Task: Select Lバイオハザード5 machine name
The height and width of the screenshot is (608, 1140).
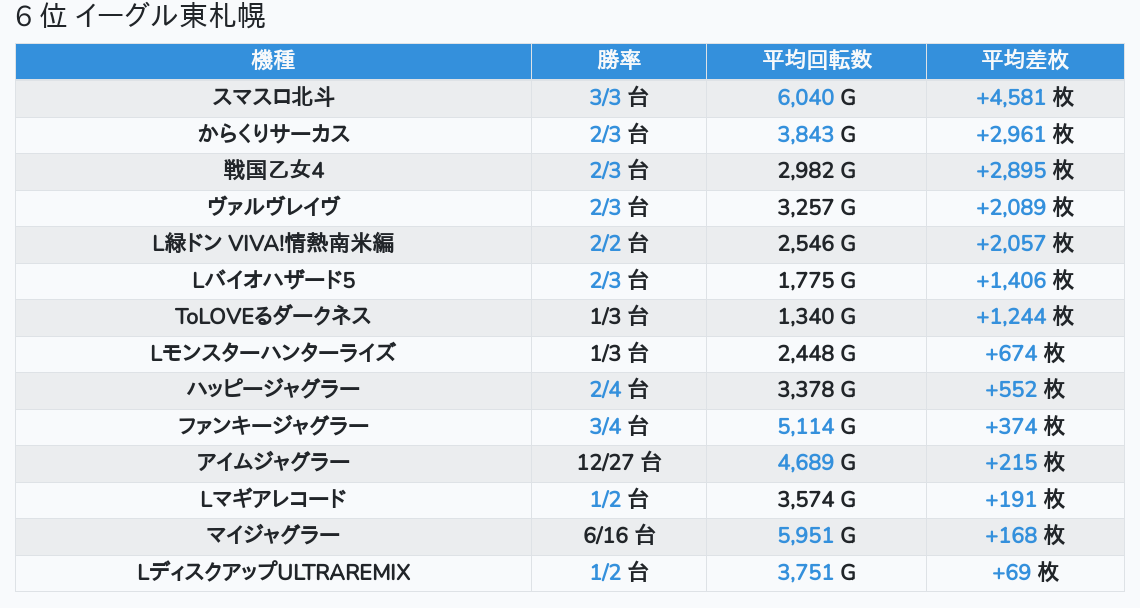Action: coord(273,280)
